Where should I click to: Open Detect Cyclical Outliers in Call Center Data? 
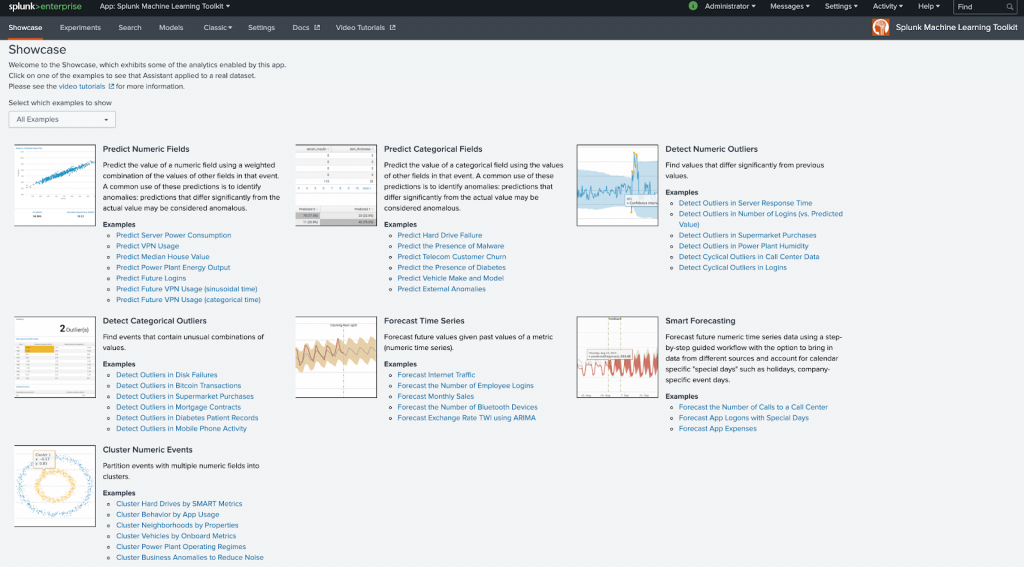748,257
